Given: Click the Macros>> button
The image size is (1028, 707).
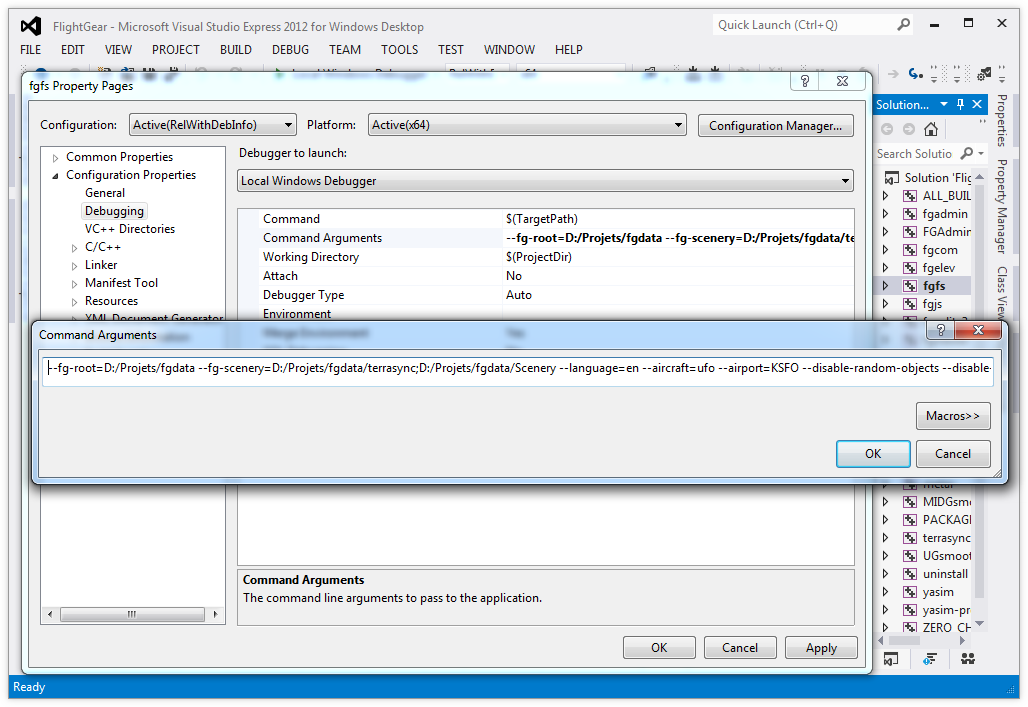Looking at the screenshot, I should pyautogui.click(x=953, y=416).
